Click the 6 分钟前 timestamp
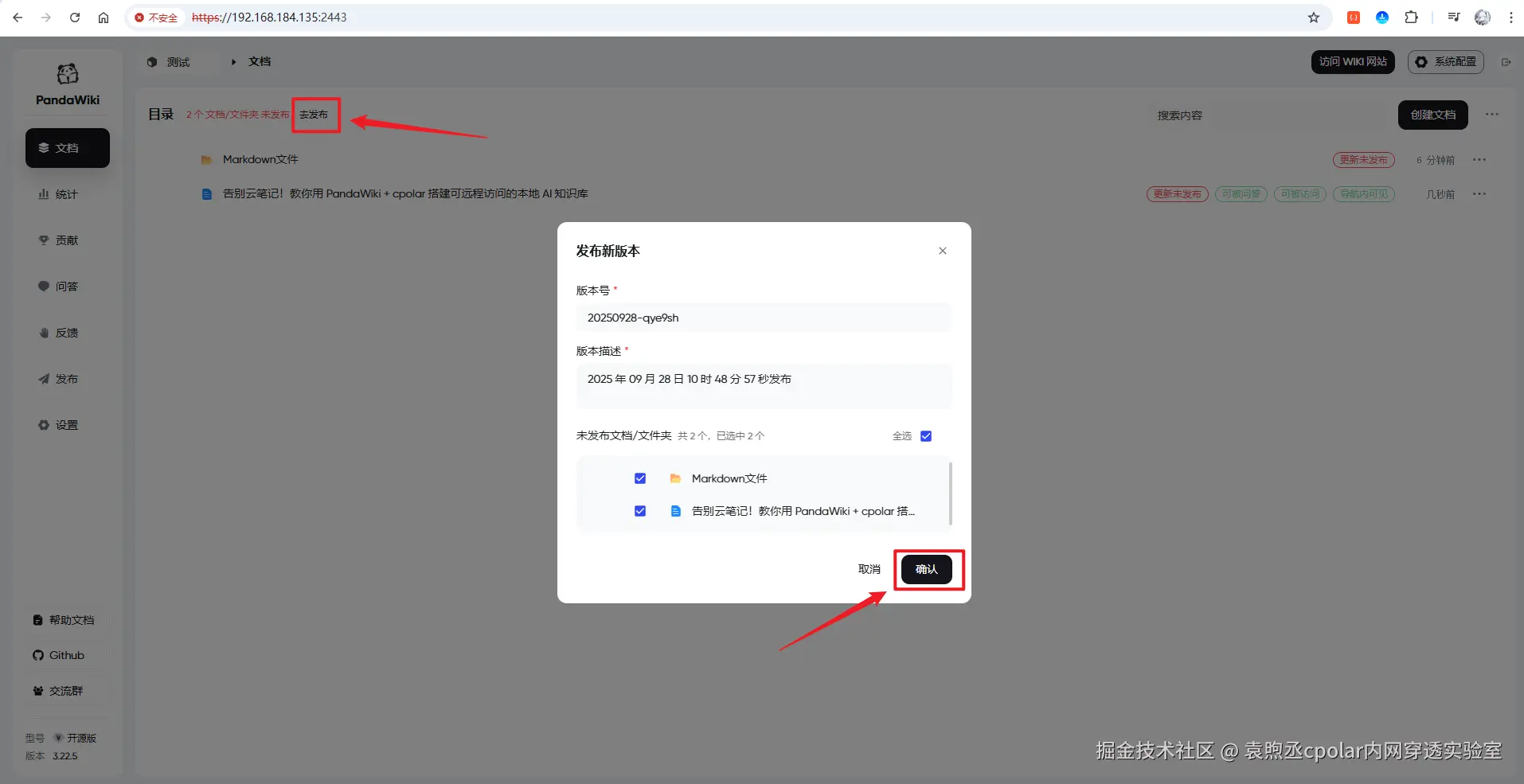 [1436, 160]
